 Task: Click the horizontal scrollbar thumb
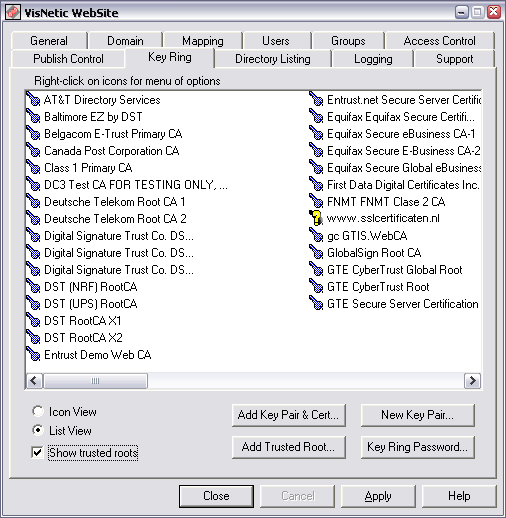coord(95,380)
